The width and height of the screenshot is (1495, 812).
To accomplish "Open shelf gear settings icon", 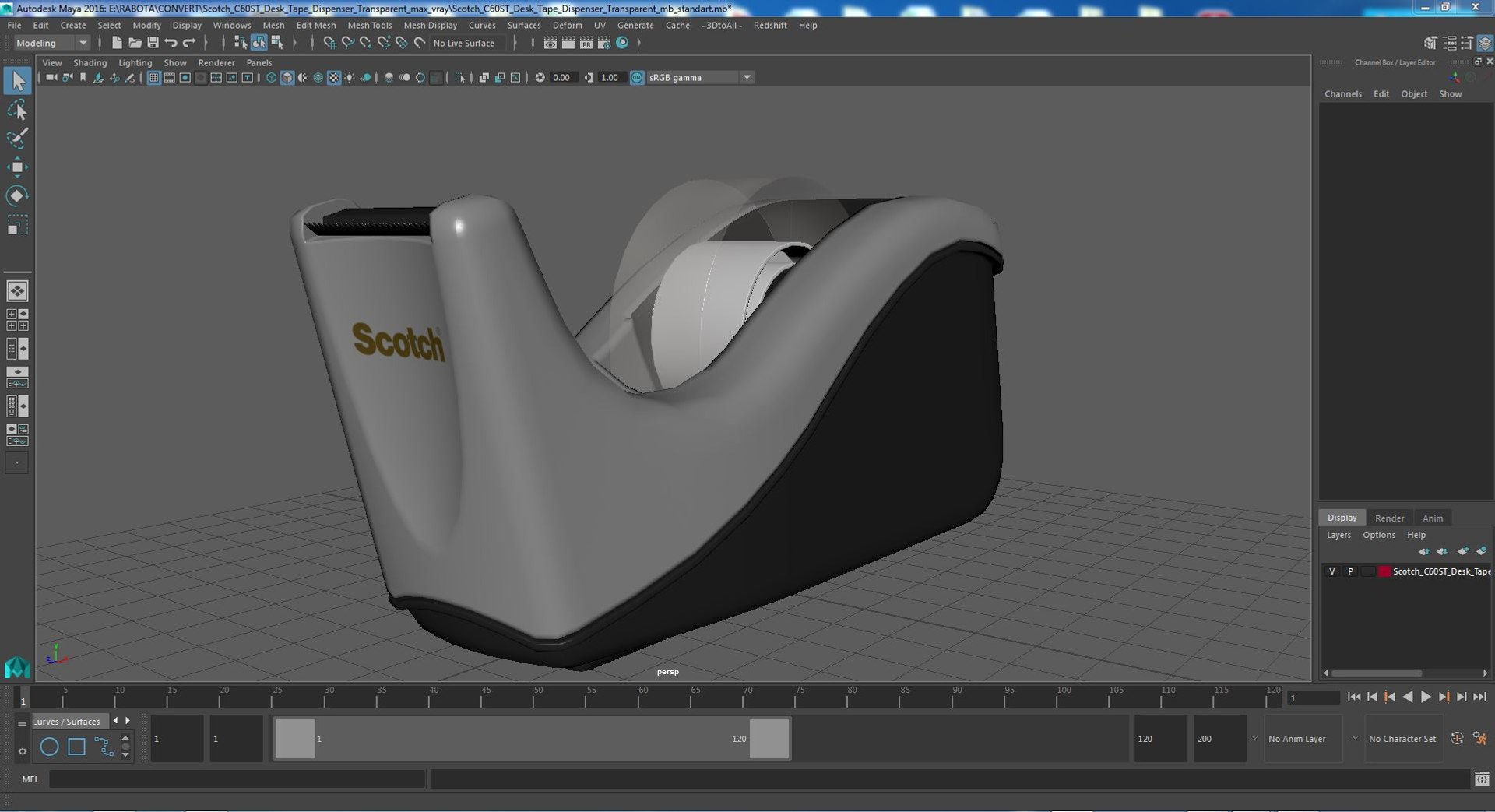I will [22, 751].
